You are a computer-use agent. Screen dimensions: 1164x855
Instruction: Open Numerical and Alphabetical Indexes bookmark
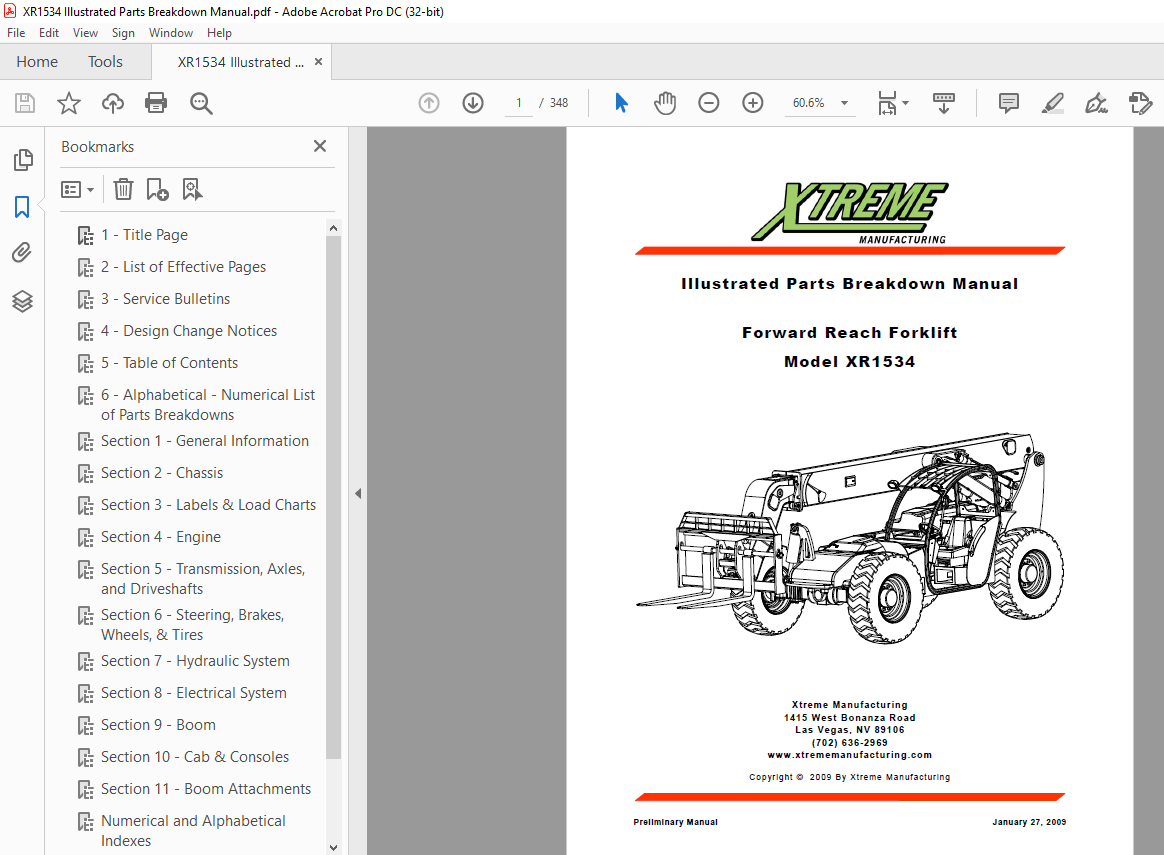point(194,831)
